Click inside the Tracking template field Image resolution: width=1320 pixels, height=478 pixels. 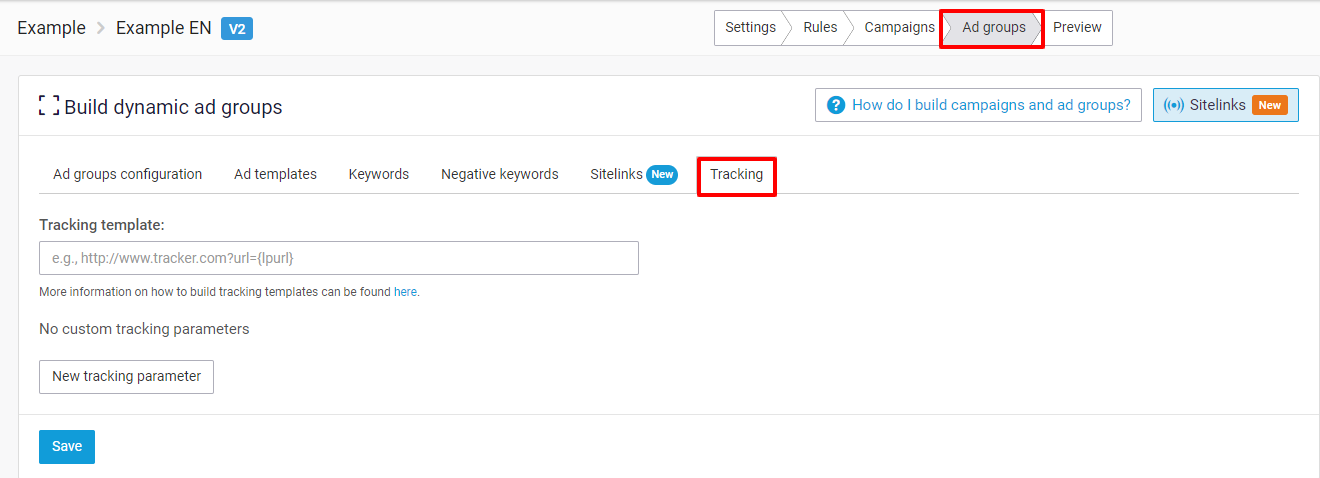coord(339,258)
